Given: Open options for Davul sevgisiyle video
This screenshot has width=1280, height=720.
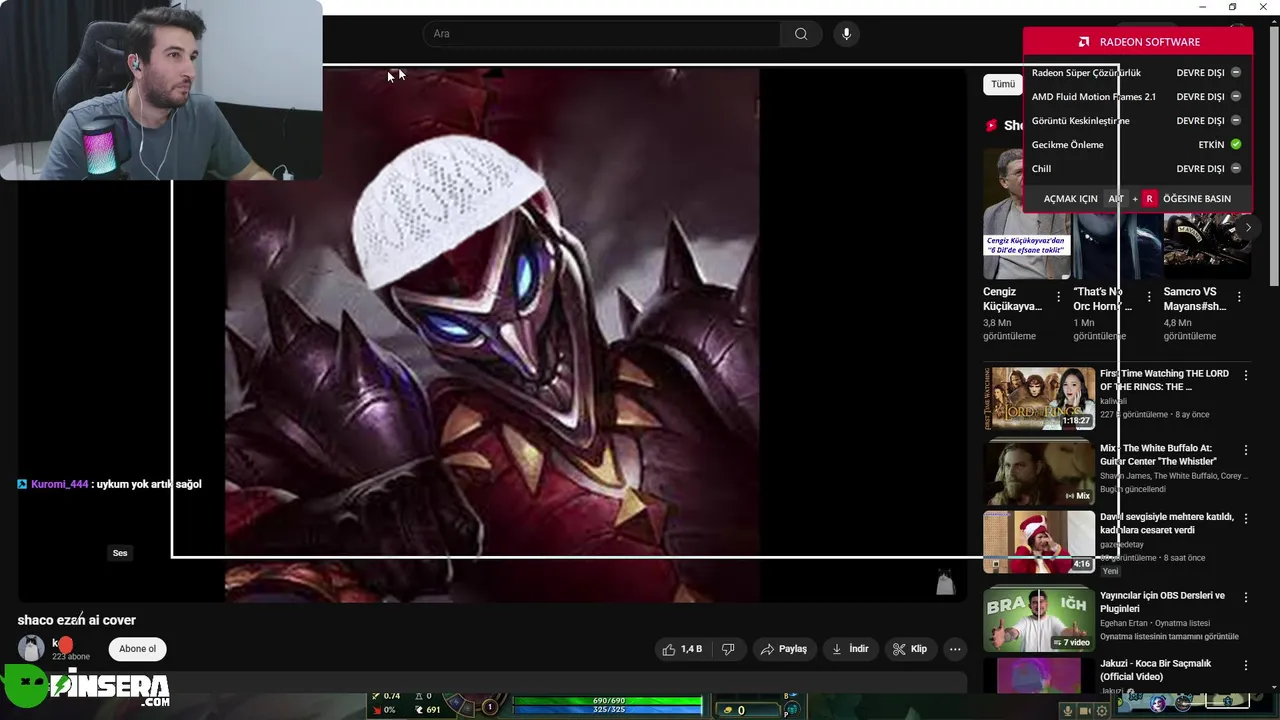Looking at the screenshot, I should (x=1246, y=518).
